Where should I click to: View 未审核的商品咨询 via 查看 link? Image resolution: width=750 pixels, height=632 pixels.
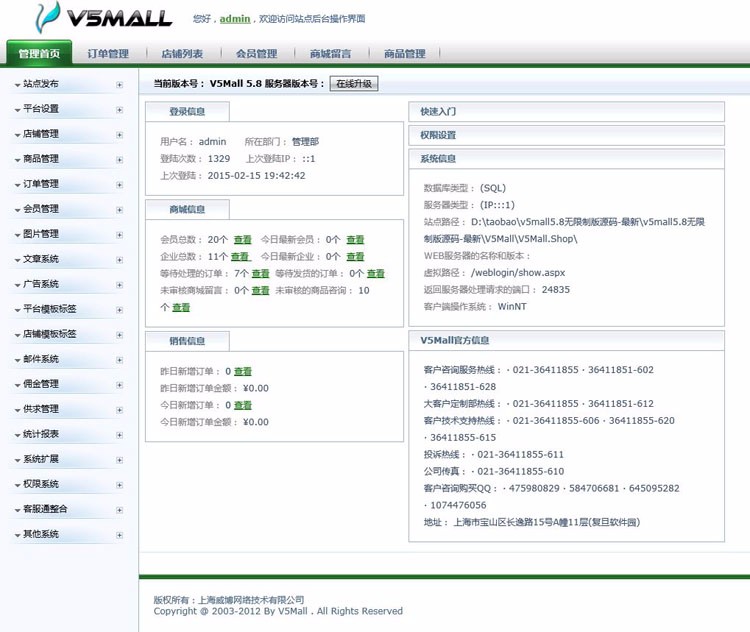point(181,307)
